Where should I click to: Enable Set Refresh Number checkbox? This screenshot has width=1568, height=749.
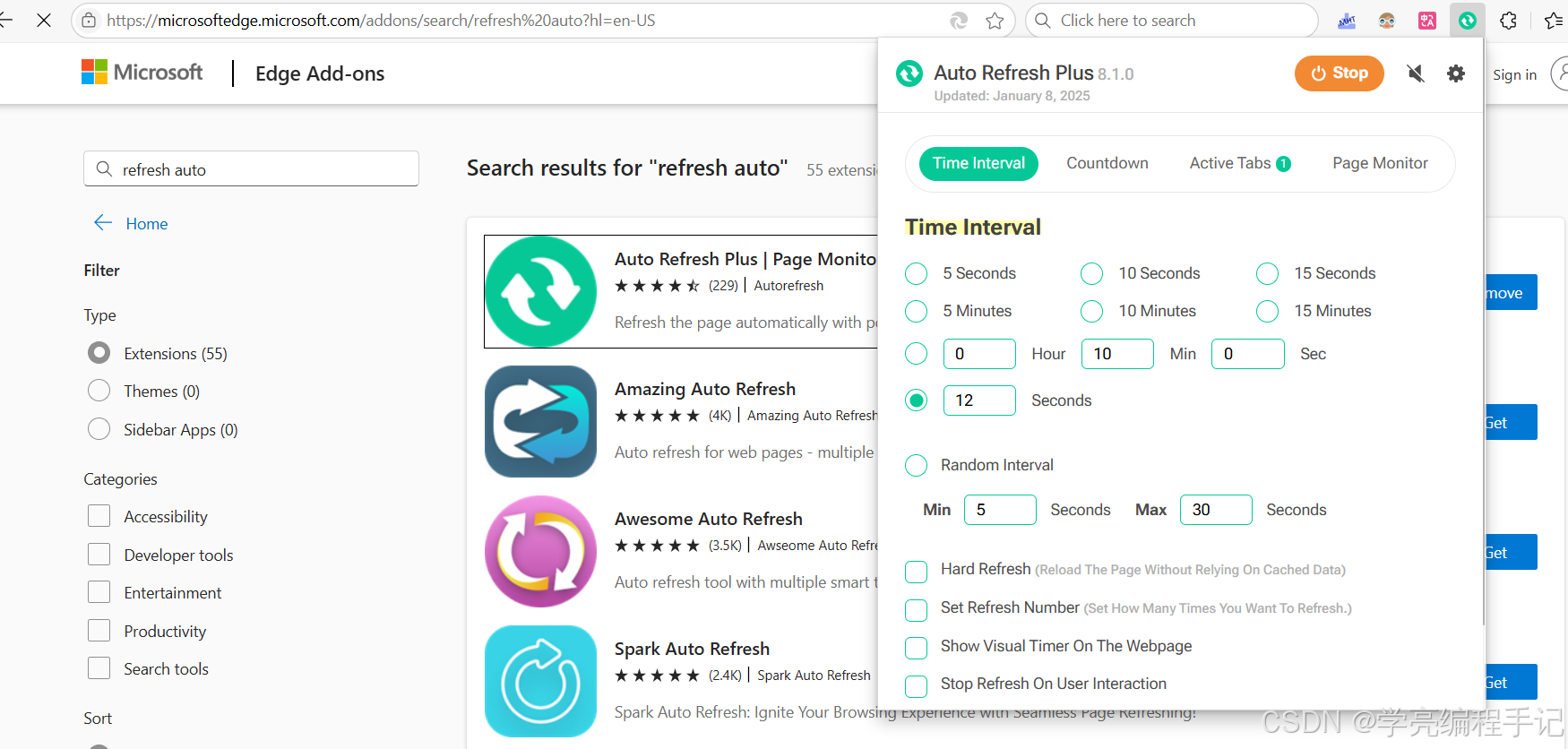916,610
